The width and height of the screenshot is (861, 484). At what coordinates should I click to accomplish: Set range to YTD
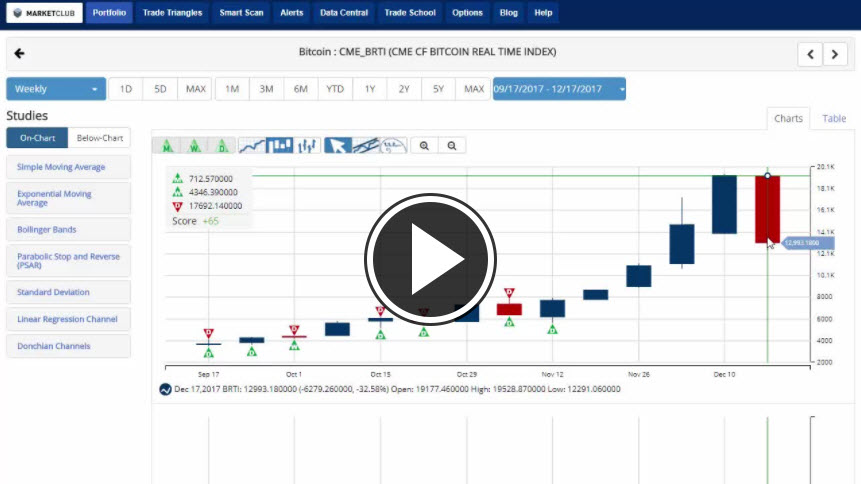[x=335, y=89]
